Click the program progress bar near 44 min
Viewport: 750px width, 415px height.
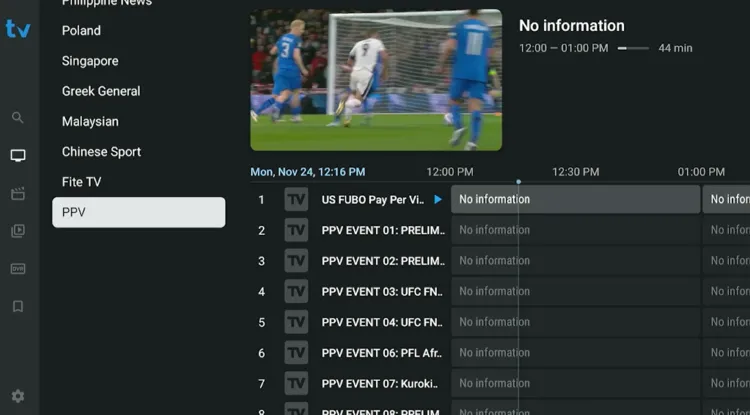pyautogui.click(x=633, y=48)
